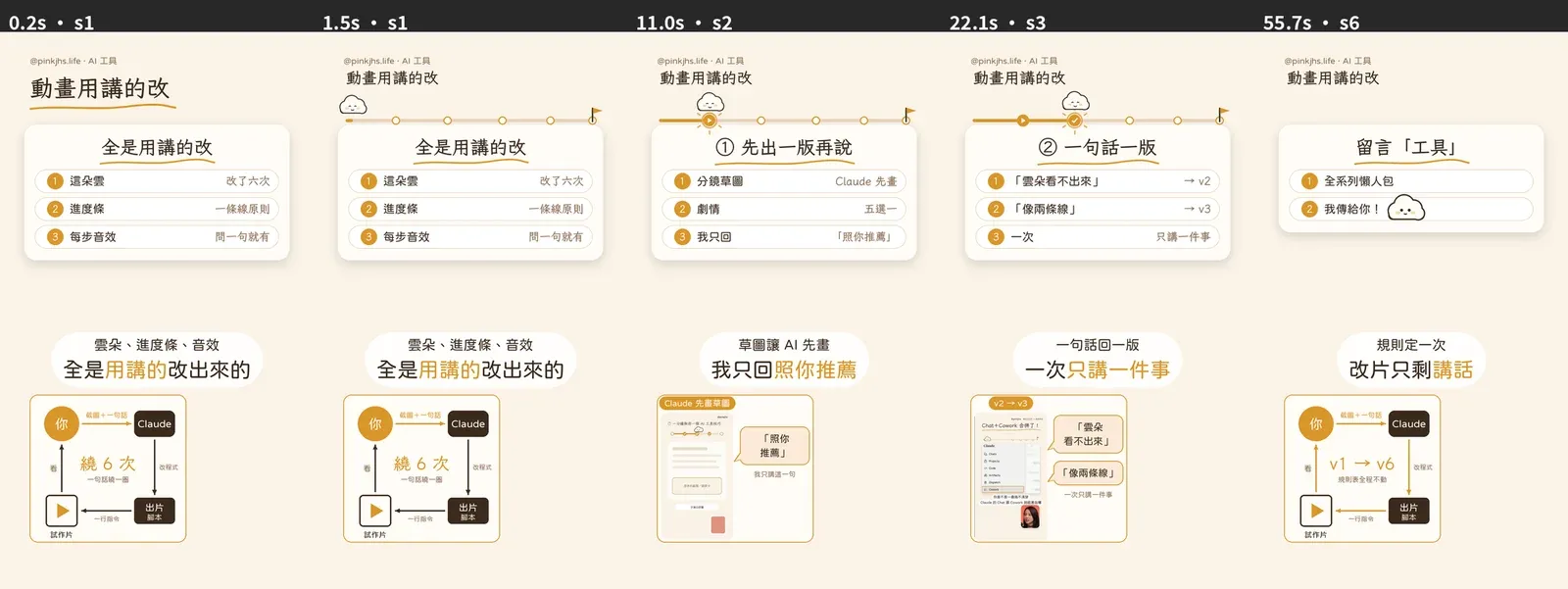This screenshot has width=1568, height=589.
Task: Click the cloud mascot in the 1.5s frame
Action: pos(353,105)
